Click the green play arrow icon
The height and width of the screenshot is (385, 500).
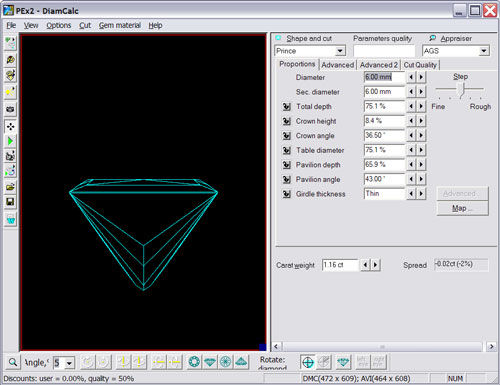[10, 141]
